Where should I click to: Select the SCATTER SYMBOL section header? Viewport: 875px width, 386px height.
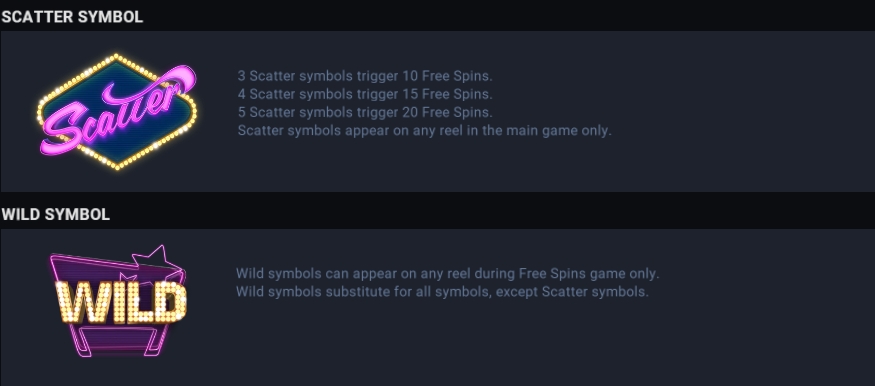tap(72, 17)
